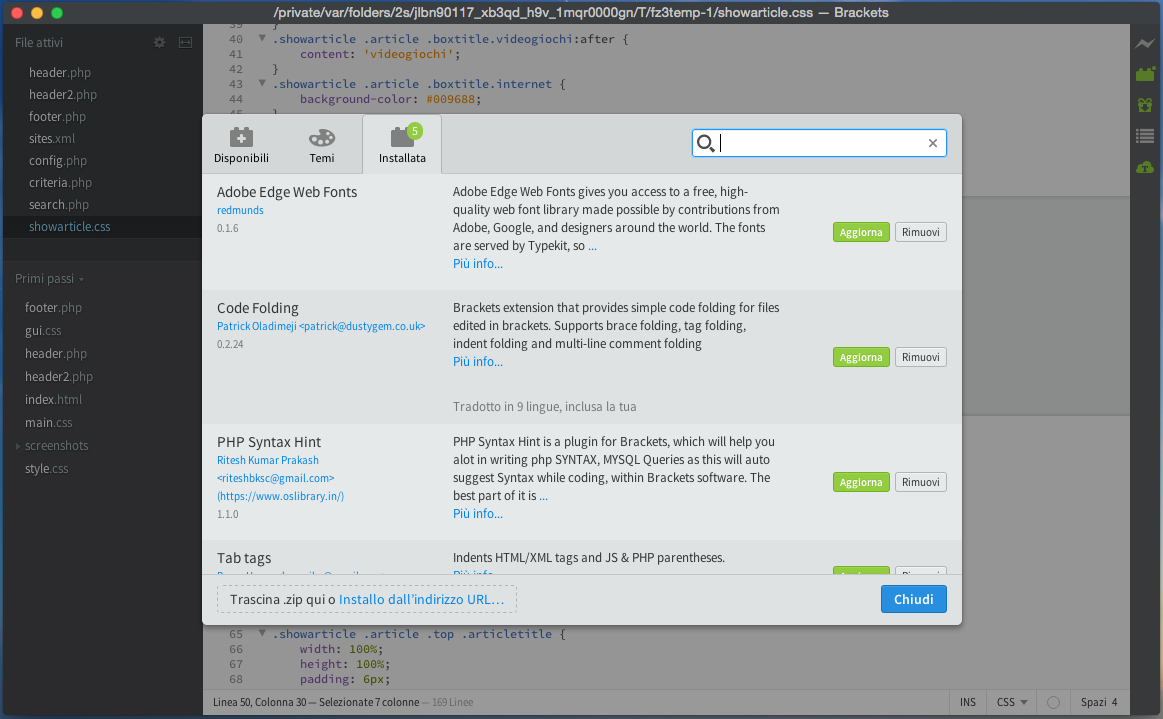Toggle INS insert mode in status bar
The width and height of the screenshot is (1163, 719).
(x=968, y=702)
